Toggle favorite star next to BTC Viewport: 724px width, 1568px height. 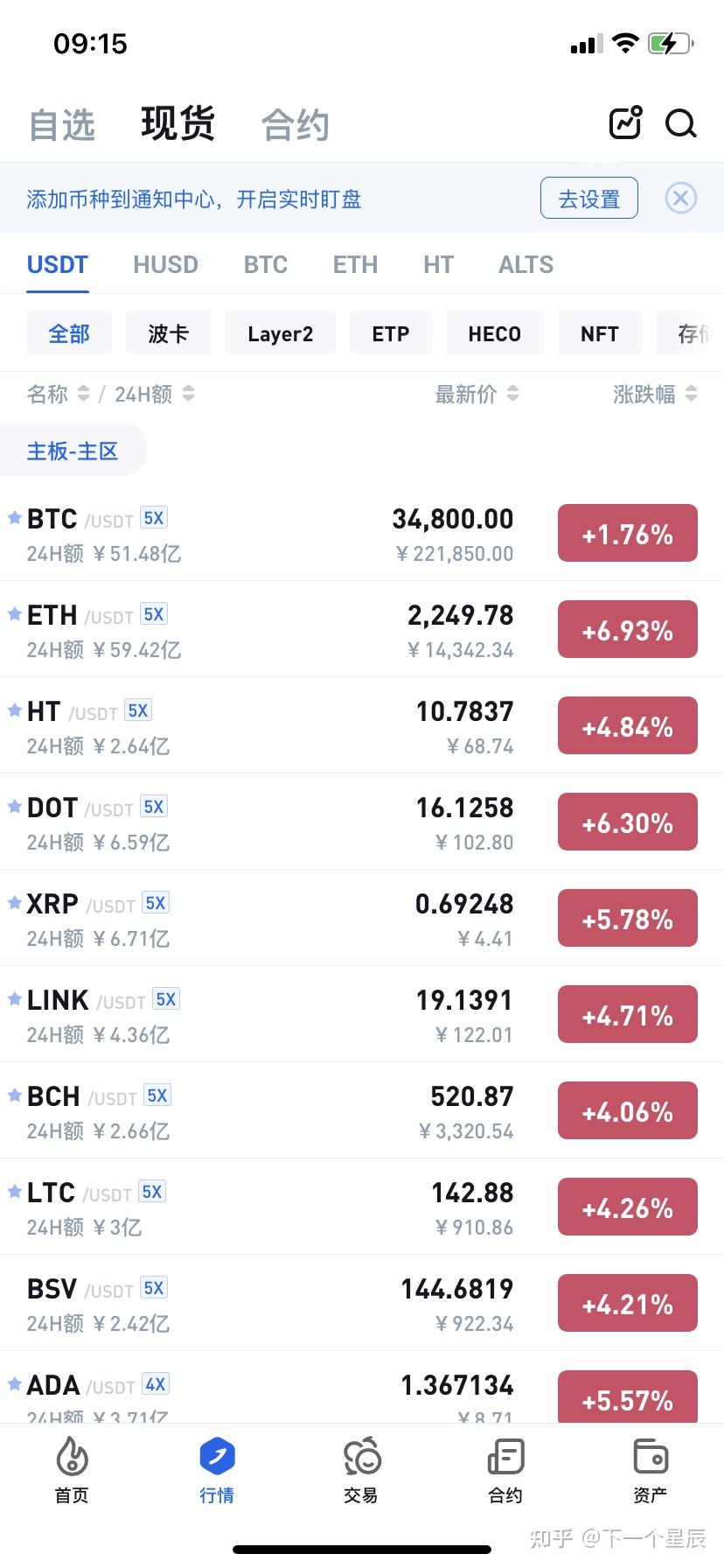coord(14,517)
